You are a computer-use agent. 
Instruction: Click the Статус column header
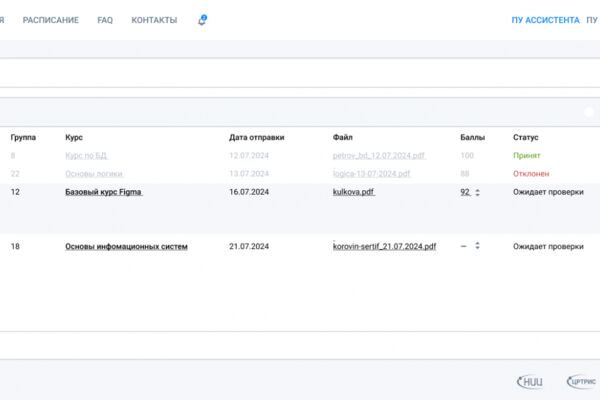click(526, 137)
